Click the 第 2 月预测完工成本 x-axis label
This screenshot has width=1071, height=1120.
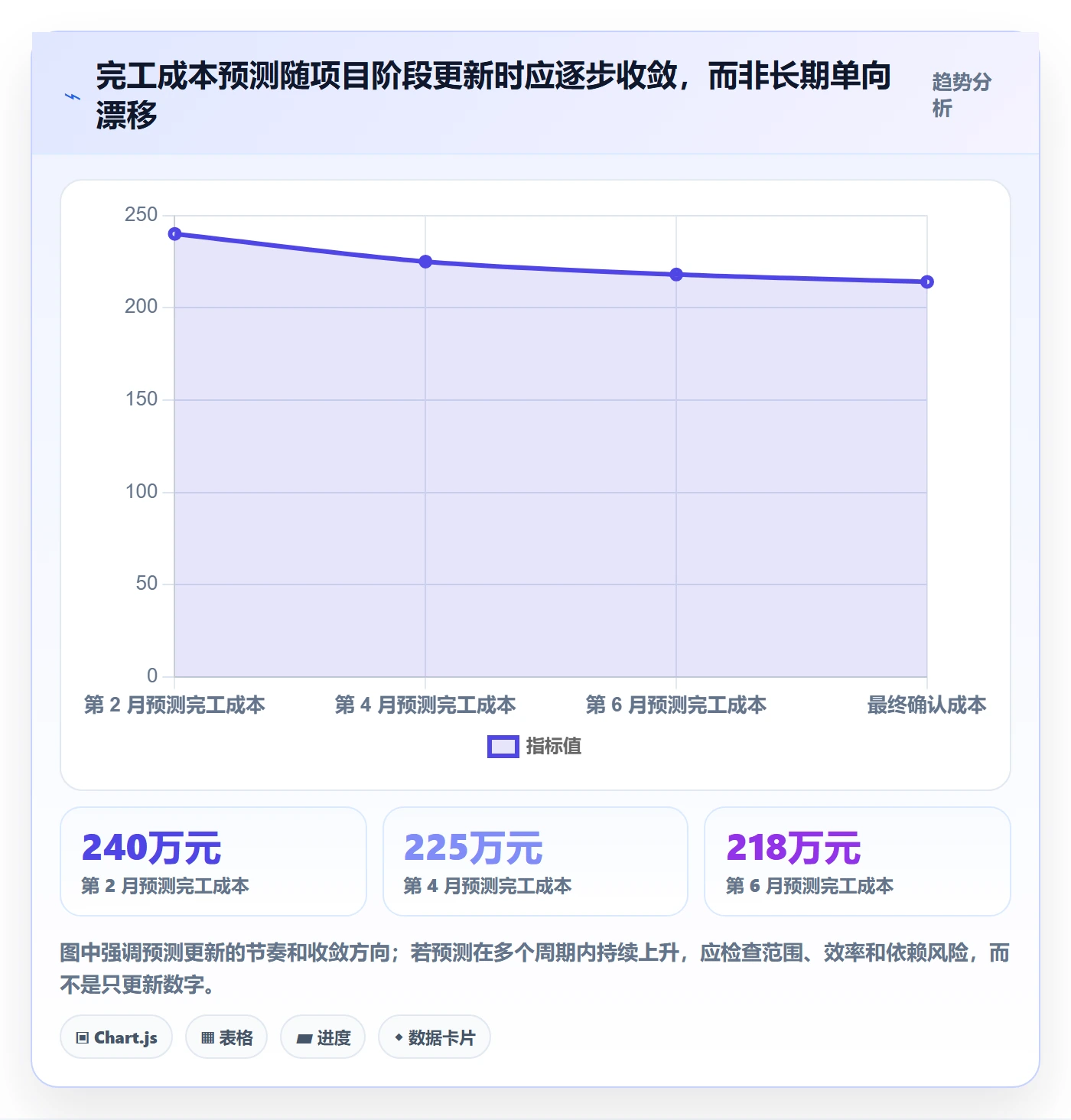[174, 705]
